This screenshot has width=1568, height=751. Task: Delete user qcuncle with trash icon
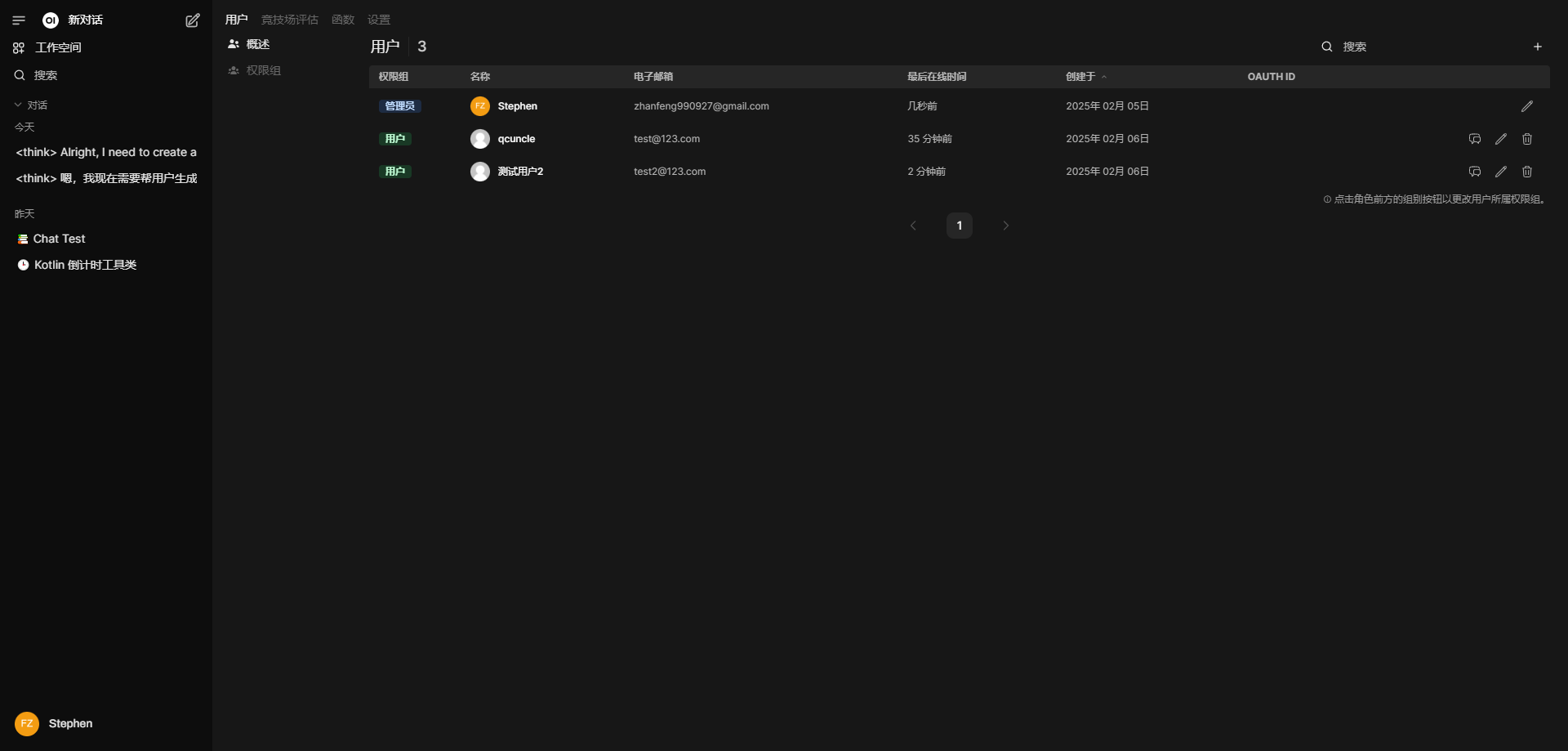point(1526,139)
